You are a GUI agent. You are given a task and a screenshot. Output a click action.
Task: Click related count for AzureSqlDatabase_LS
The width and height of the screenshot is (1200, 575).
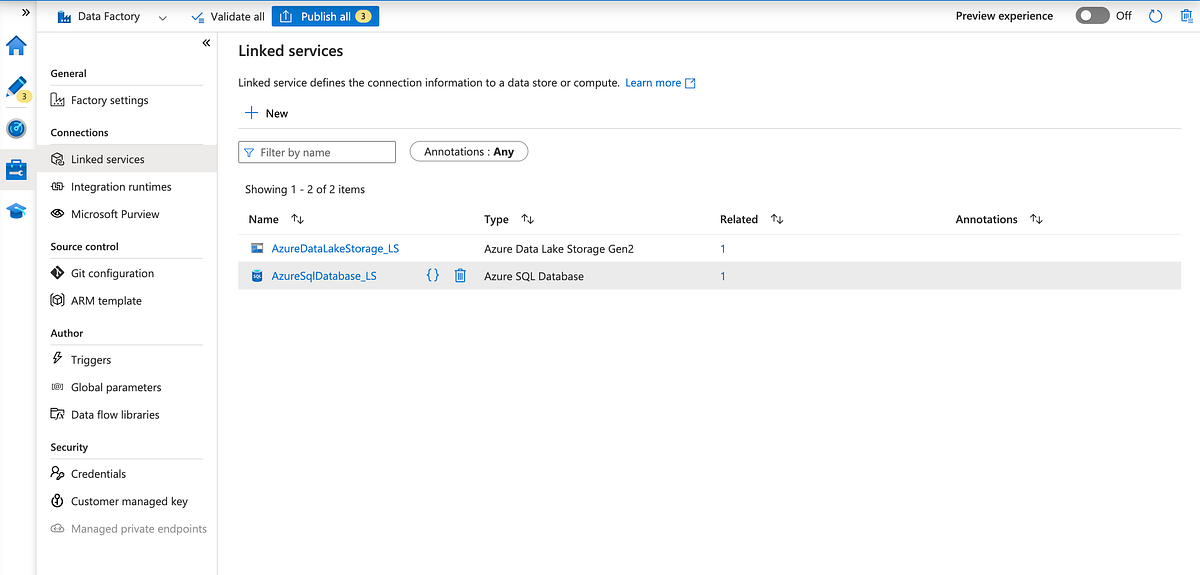[723, 276]
